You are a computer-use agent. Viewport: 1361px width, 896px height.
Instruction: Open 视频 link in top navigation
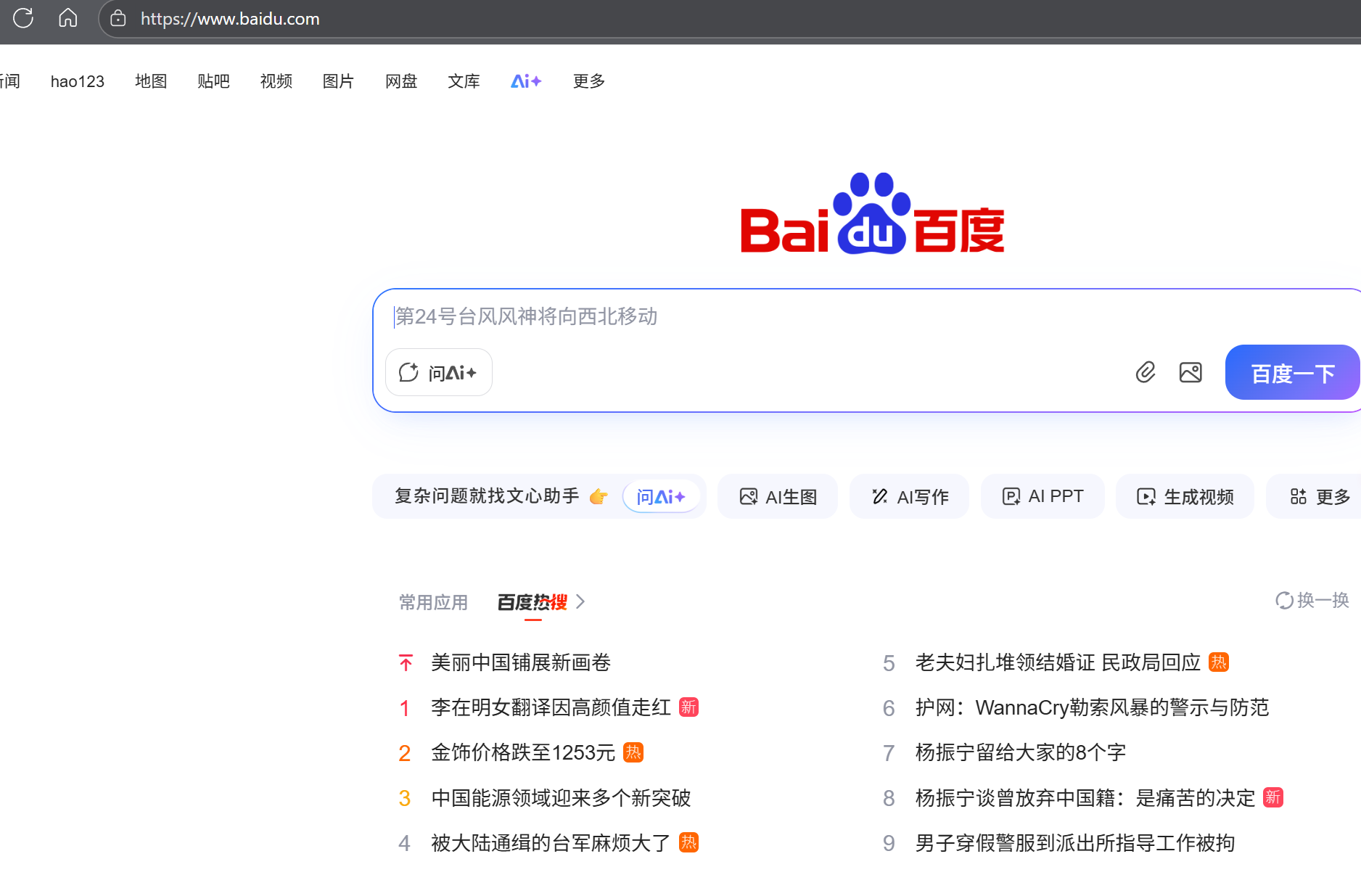pyautogui.click(x=276, y=81)
